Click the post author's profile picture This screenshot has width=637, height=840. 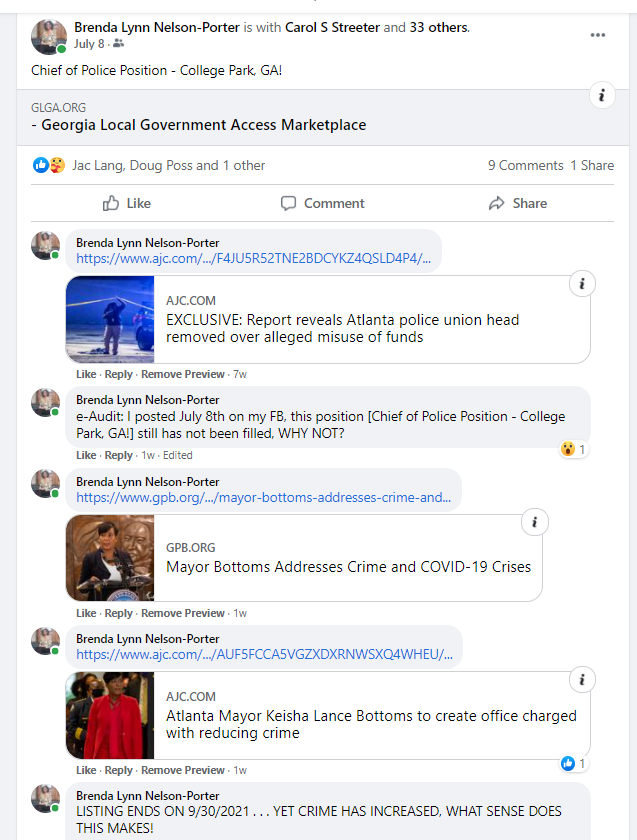(49, 36)
